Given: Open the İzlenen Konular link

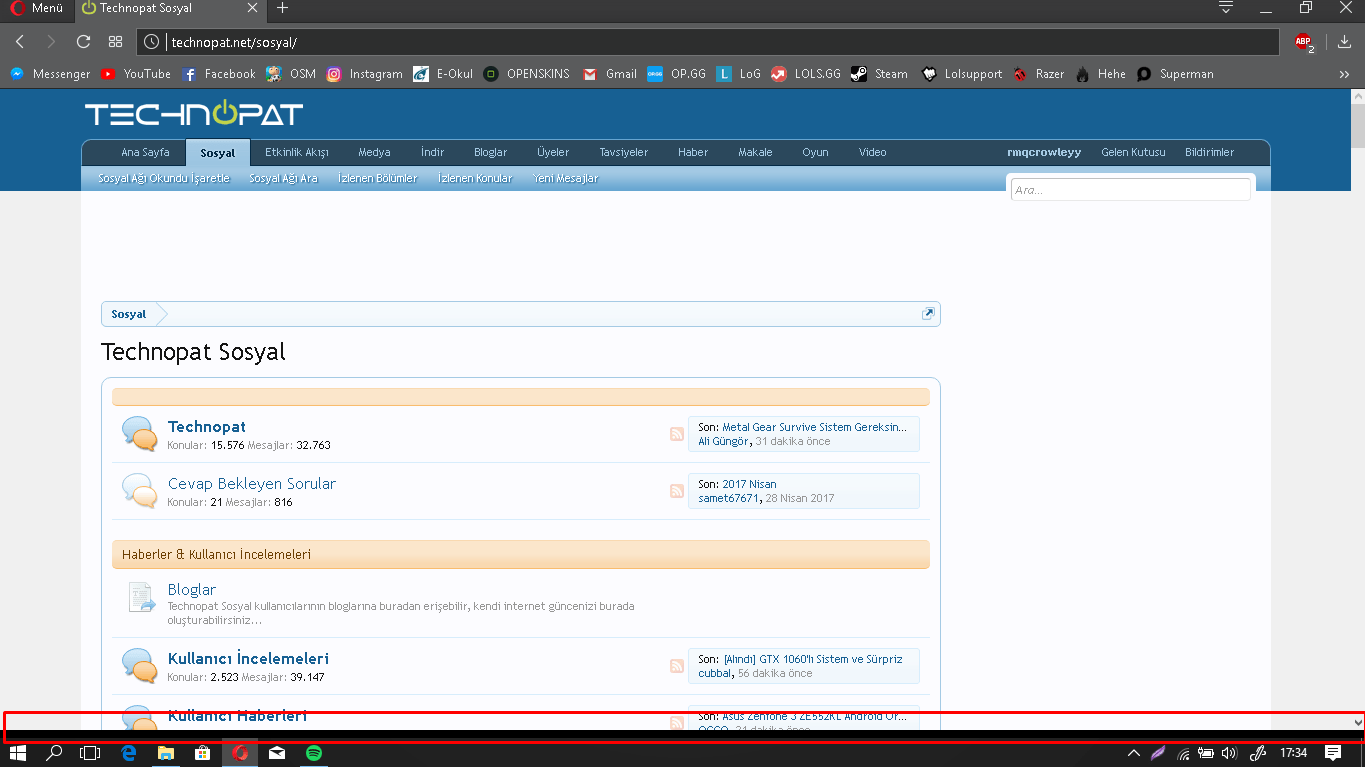Looking at the screenshot, I should click(x=475, y=179).
